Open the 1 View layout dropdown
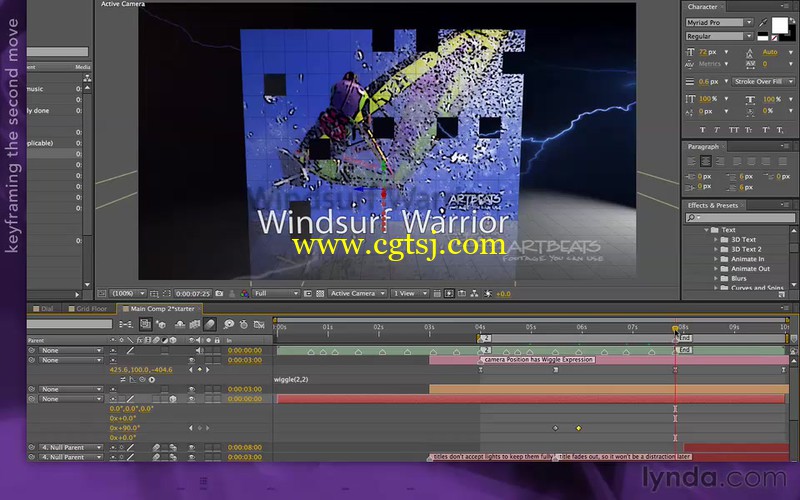 [410, 293]
